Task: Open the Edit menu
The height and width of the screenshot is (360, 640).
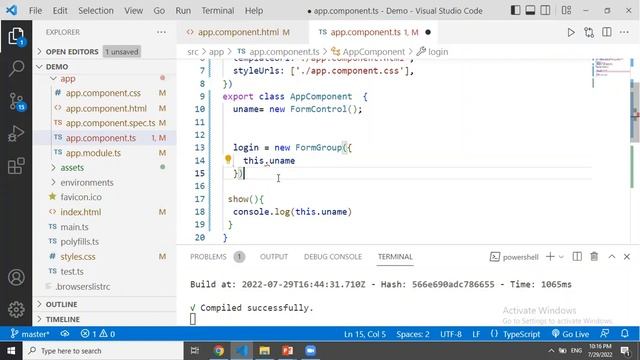Action: [60, 11]
